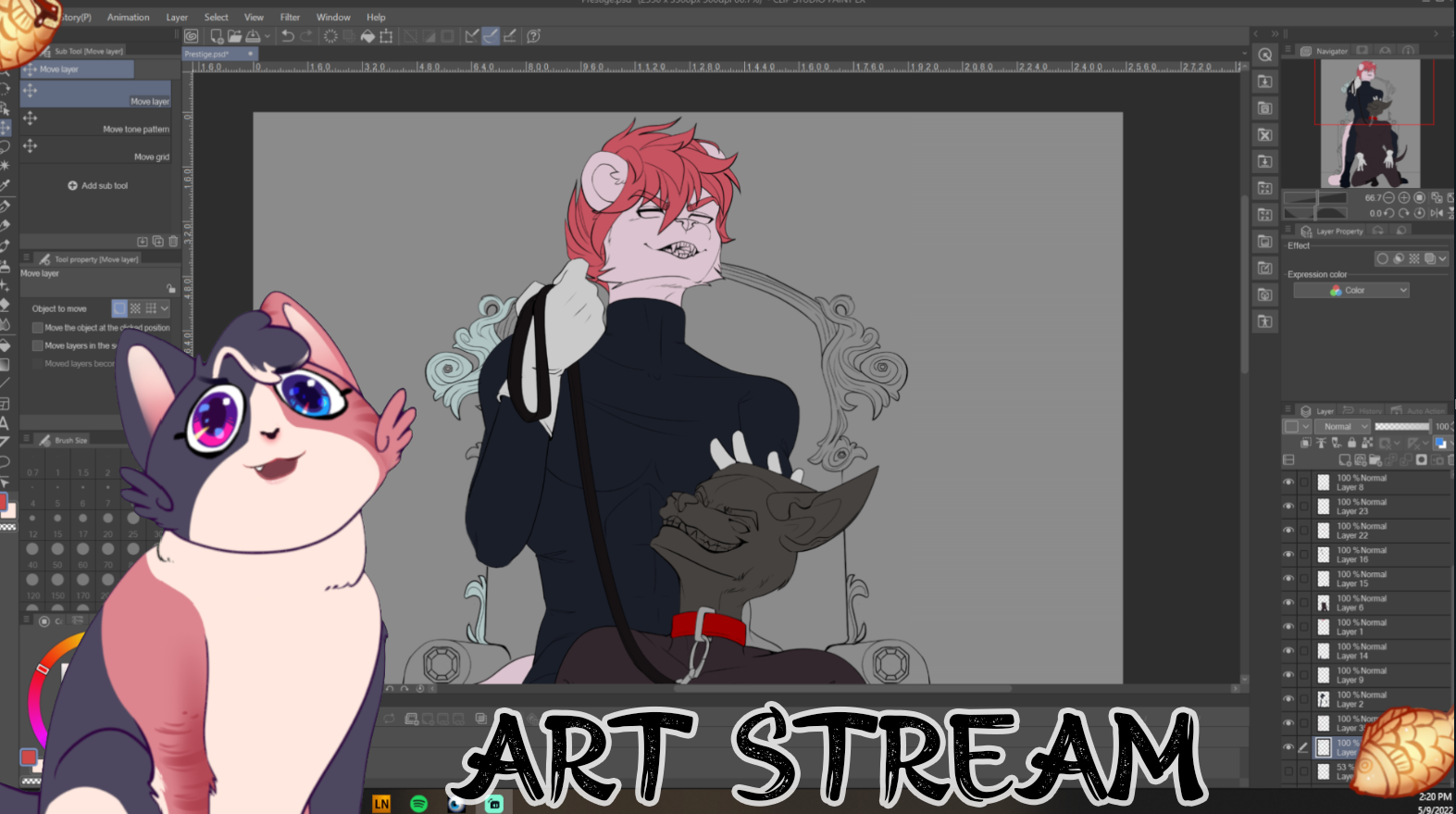Viewport: 1456px width, 814px height.
Task: Create a new canvas from the command bar
Action: point(216,36)
